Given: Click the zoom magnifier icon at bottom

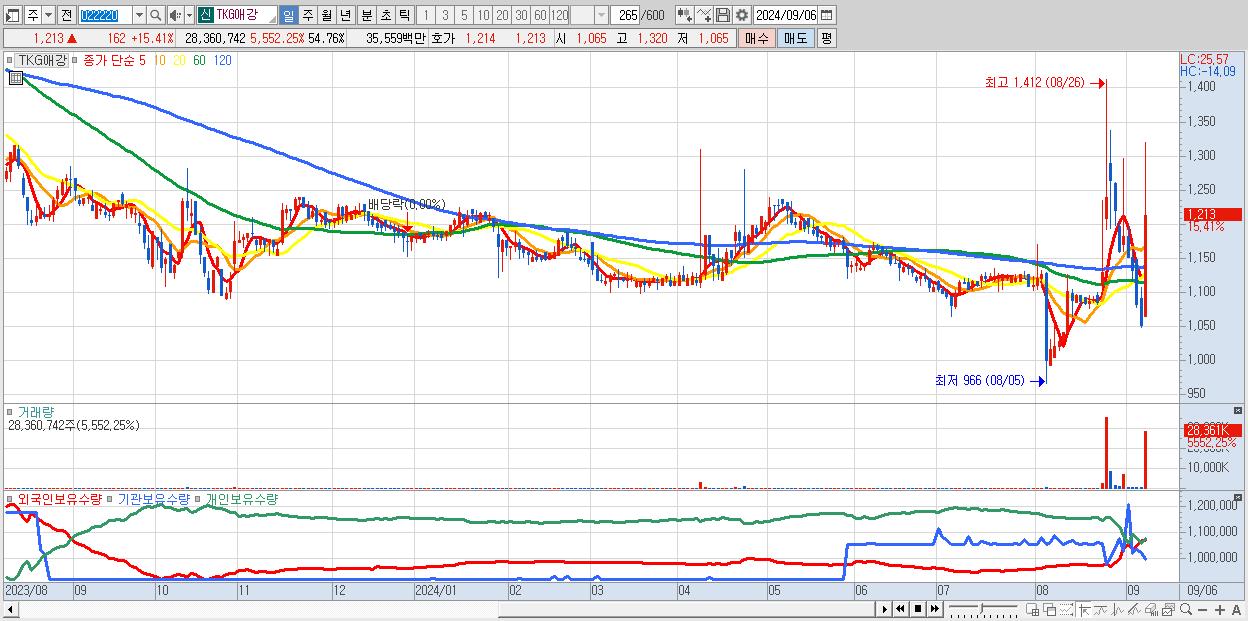Looking at the screenshot, I should point(1185,610).
